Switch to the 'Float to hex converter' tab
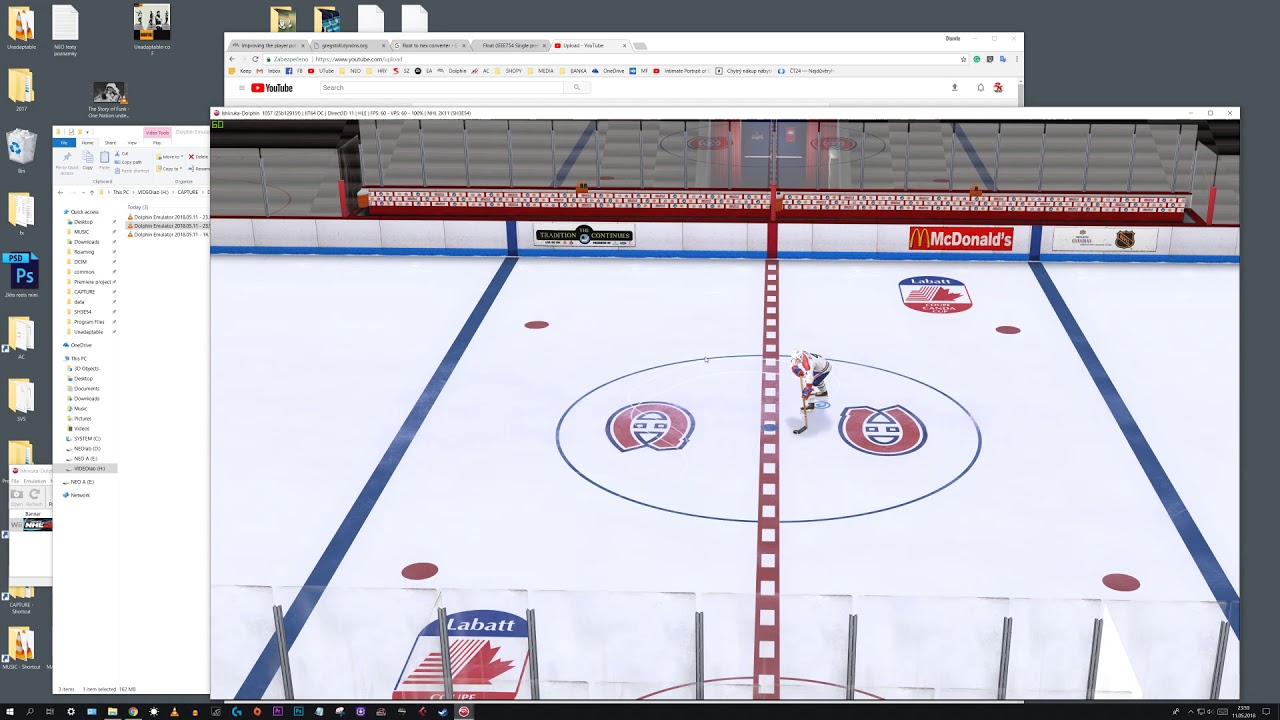This screenshot has width=1280, height=720. (x=430, y=45)
